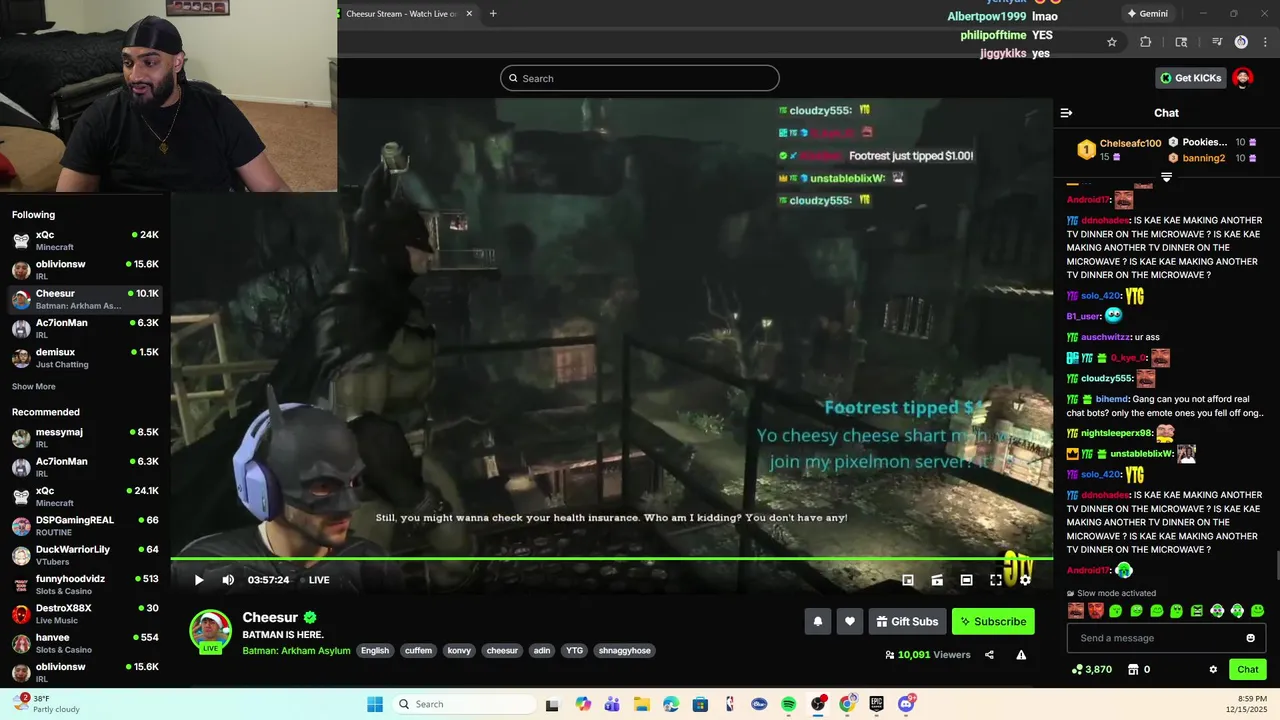Follow Cheesur with the heart button
The image size is (1280, 720).
tap(850, 621)
